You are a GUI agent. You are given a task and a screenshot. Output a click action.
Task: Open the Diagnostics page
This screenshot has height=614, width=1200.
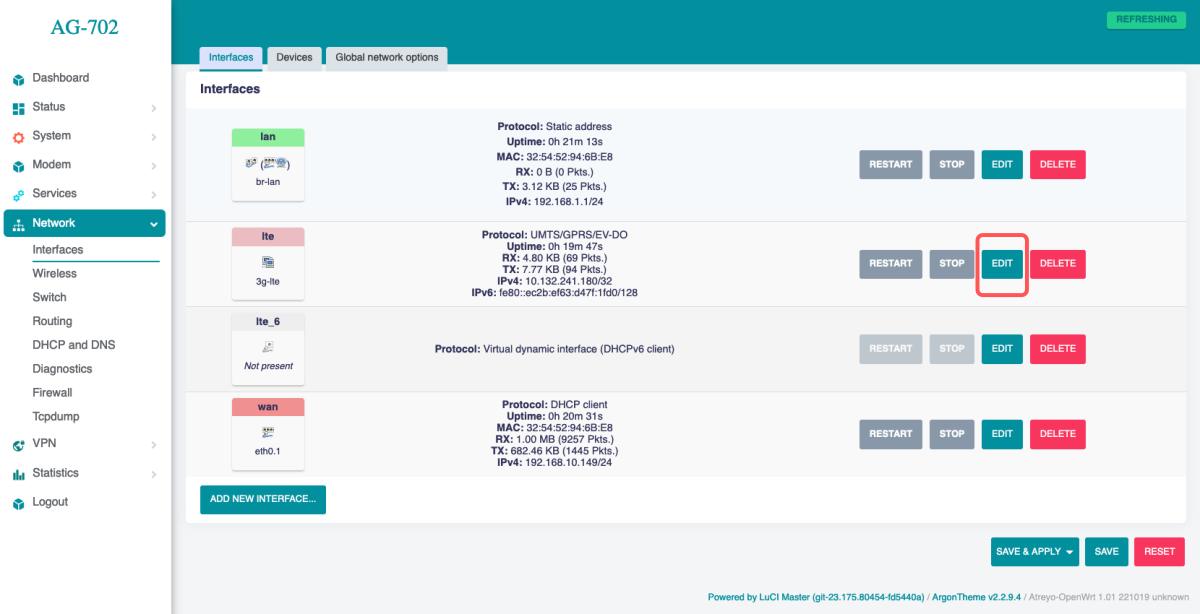point(62,369)
